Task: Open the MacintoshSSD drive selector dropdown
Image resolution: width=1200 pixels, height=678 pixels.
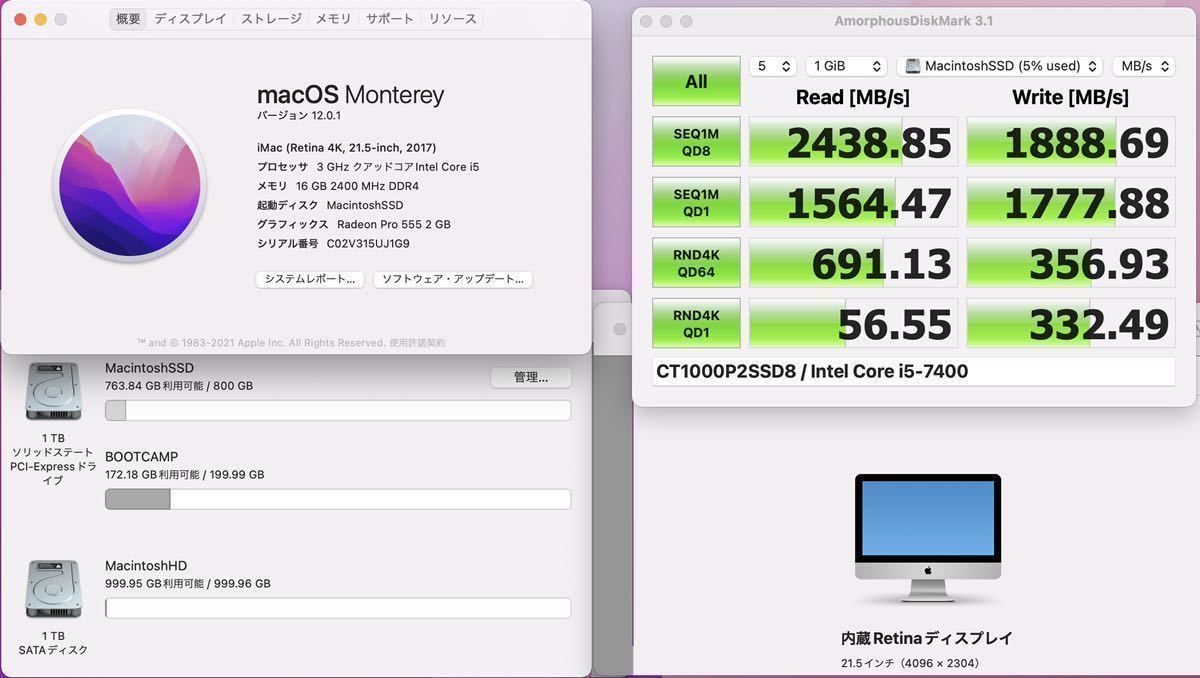Action: pos(1000,66)
